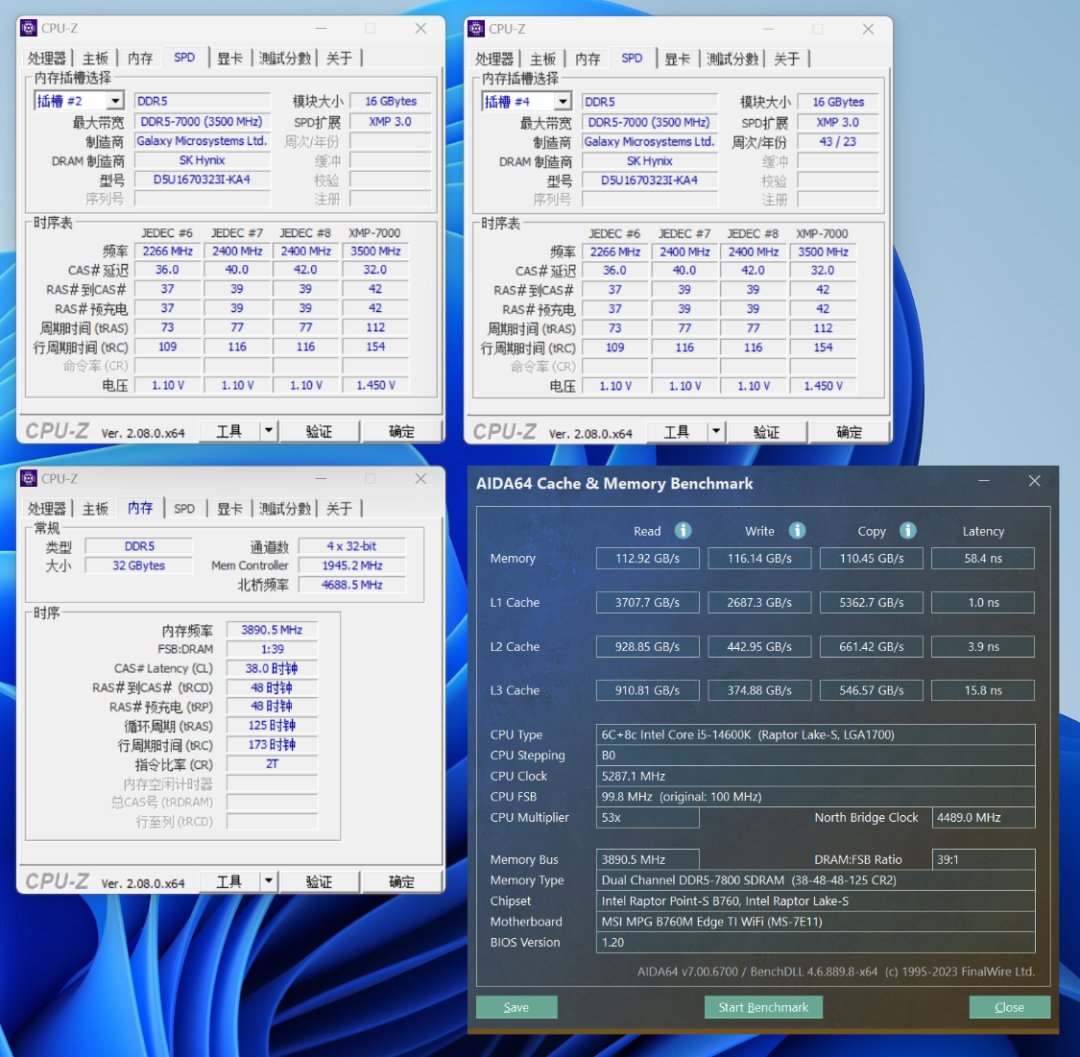Click 验证 button in slot #4 window
The height and width of the screenshot is (1057, 1080).
(767, 432)
